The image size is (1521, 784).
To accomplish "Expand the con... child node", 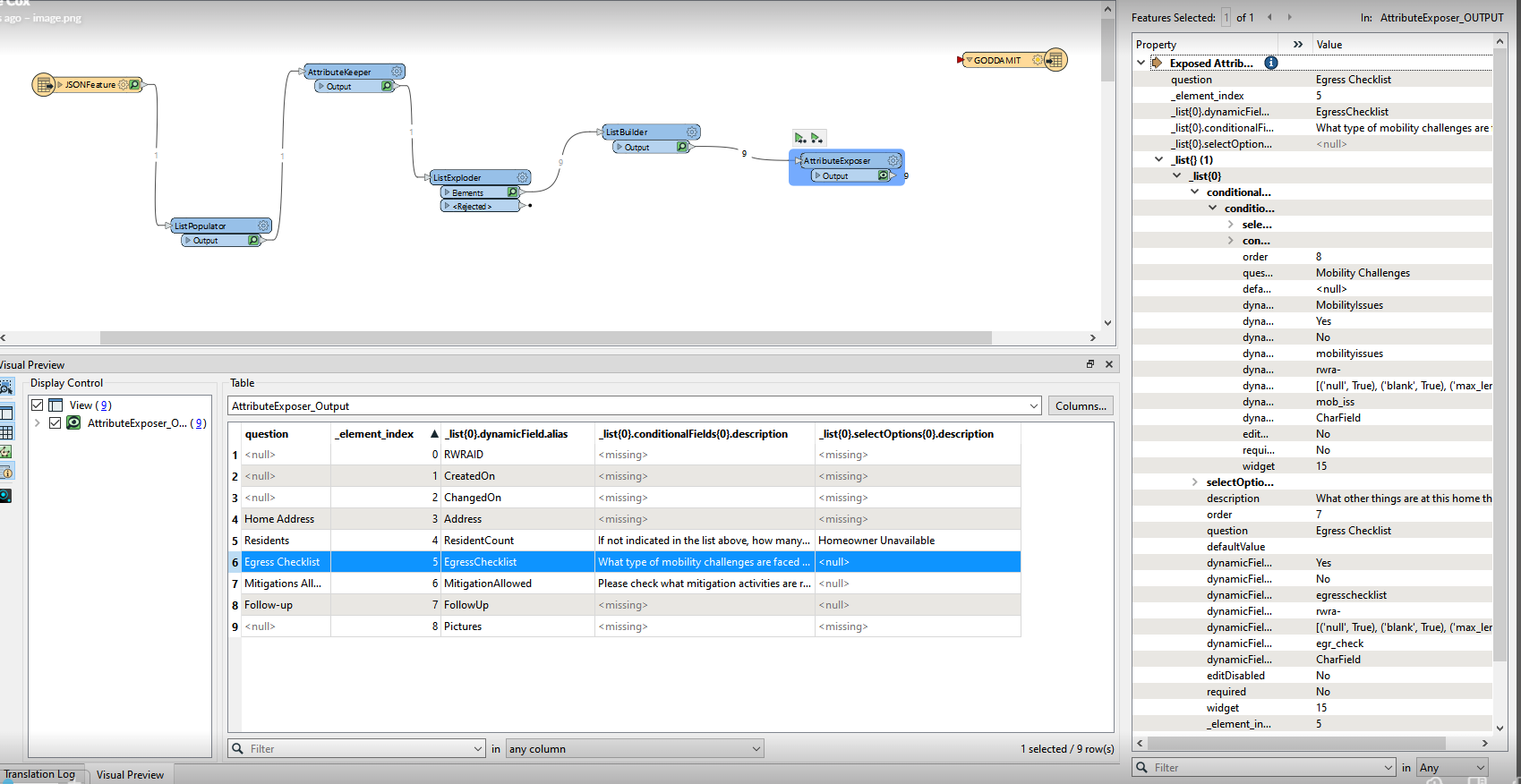I will pos(1231,241).
